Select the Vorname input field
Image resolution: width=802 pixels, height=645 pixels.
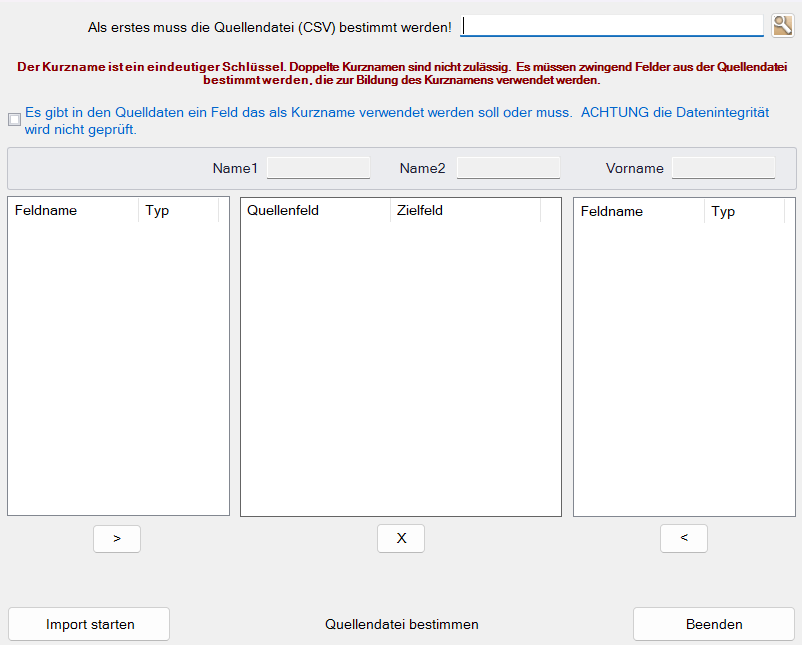[x=723, y=167]
